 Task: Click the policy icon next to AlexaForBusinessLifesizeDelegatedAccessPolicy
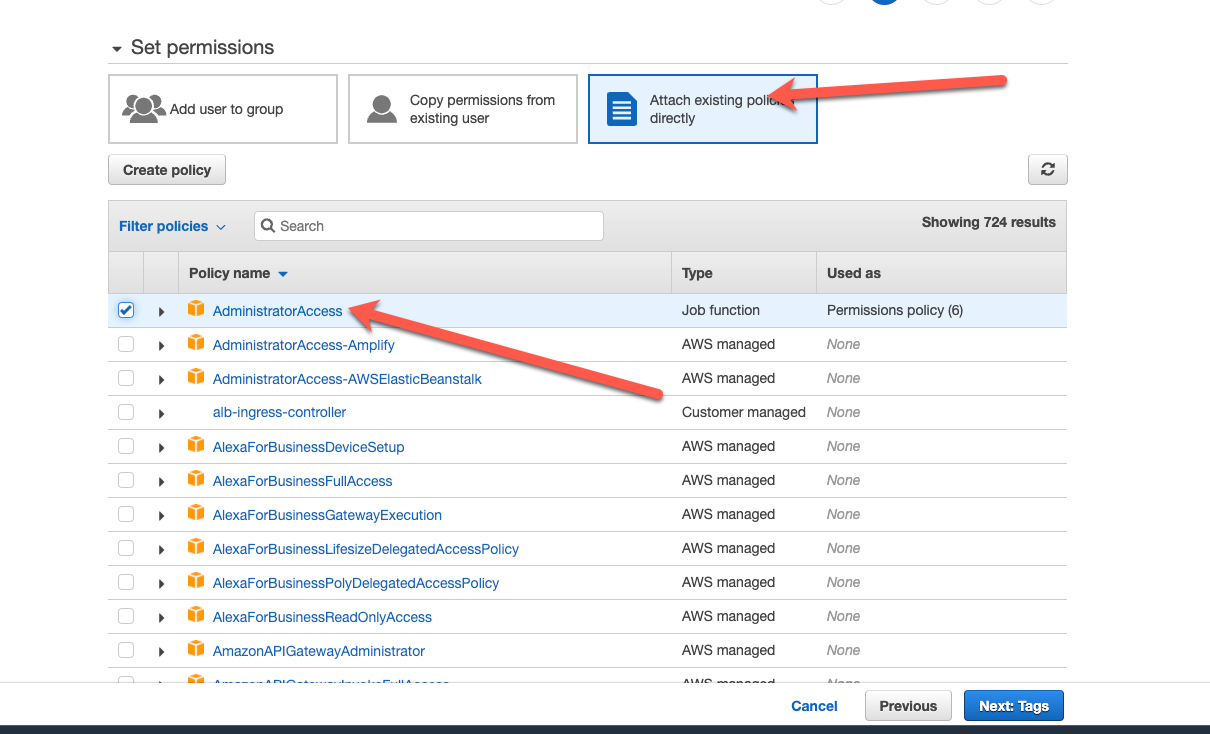click(x=196, y=547)
